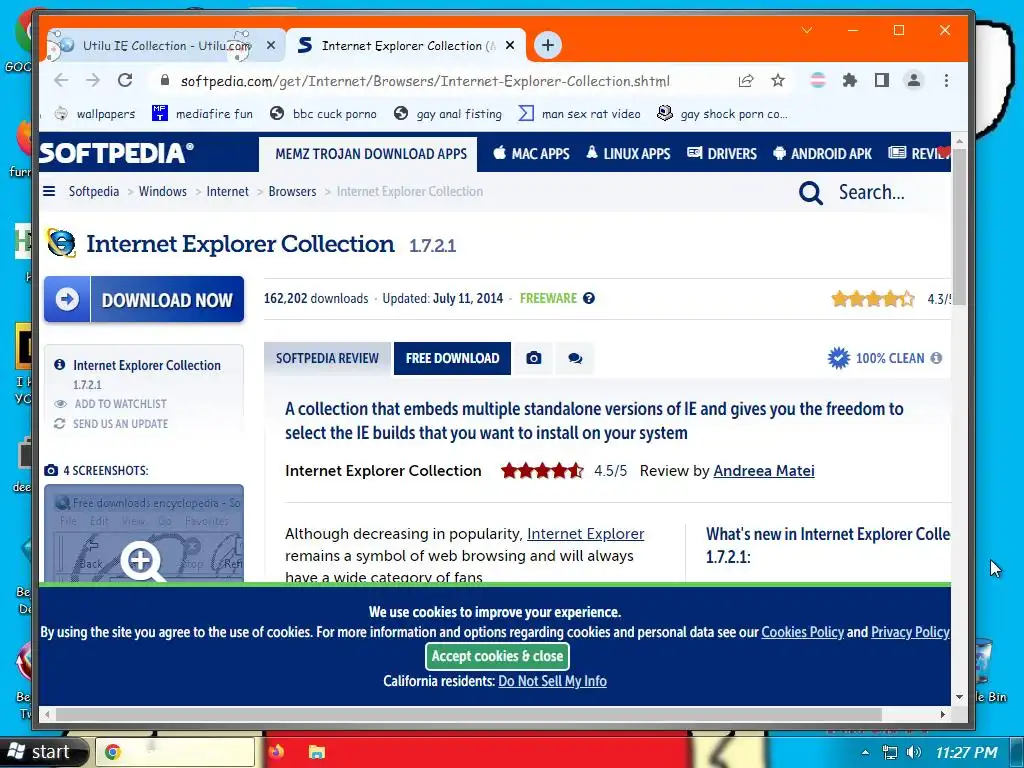Toggle the browser side panel icon
Viewport: 1024px width, 768px height.
pyautogui.click(x=881, y=80)
